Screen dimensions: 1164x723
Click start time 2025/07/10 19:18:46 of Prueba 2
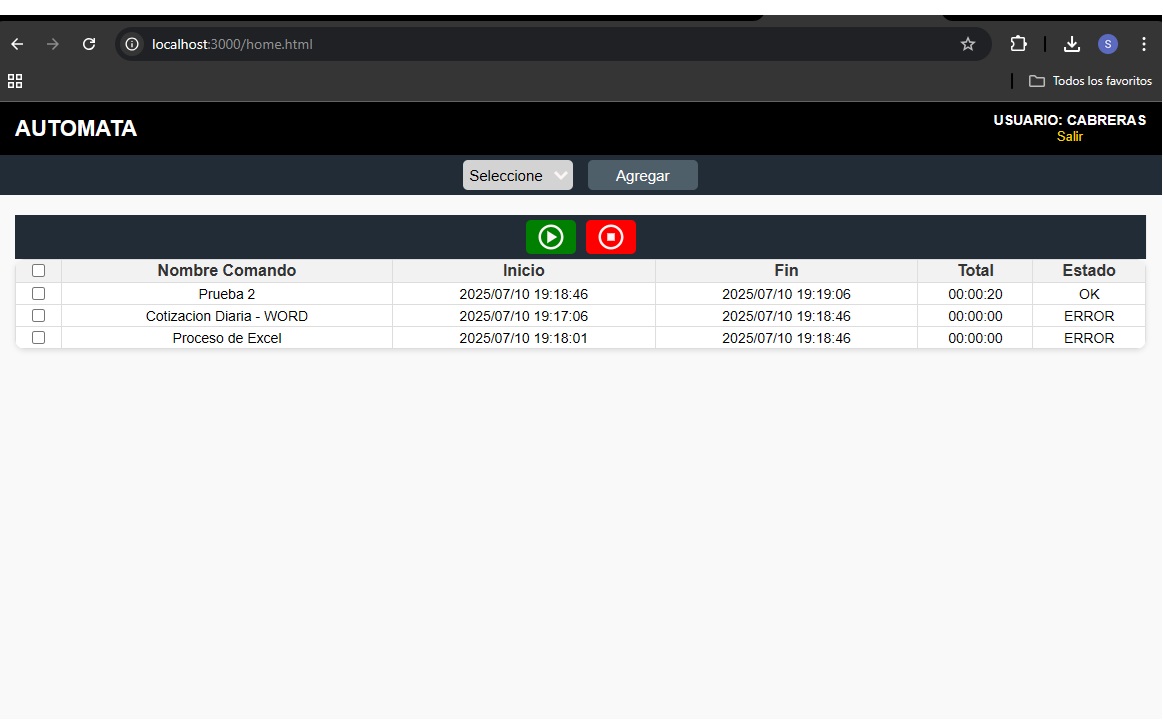pos(523,294)
